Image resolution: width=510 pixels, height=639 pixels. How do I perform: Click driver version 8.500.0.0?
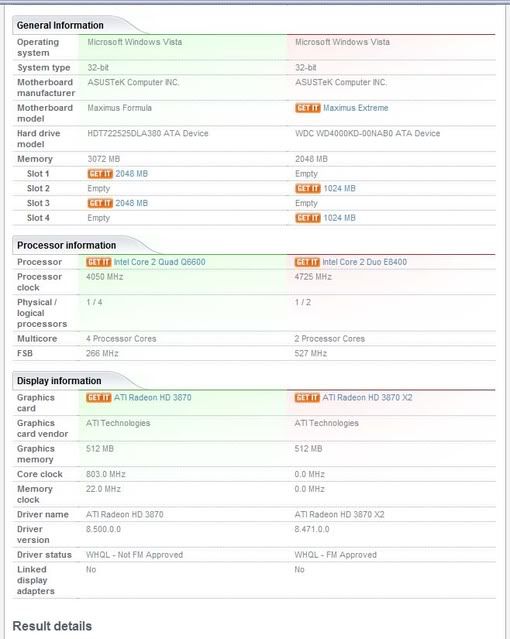(x=103, y=529)
